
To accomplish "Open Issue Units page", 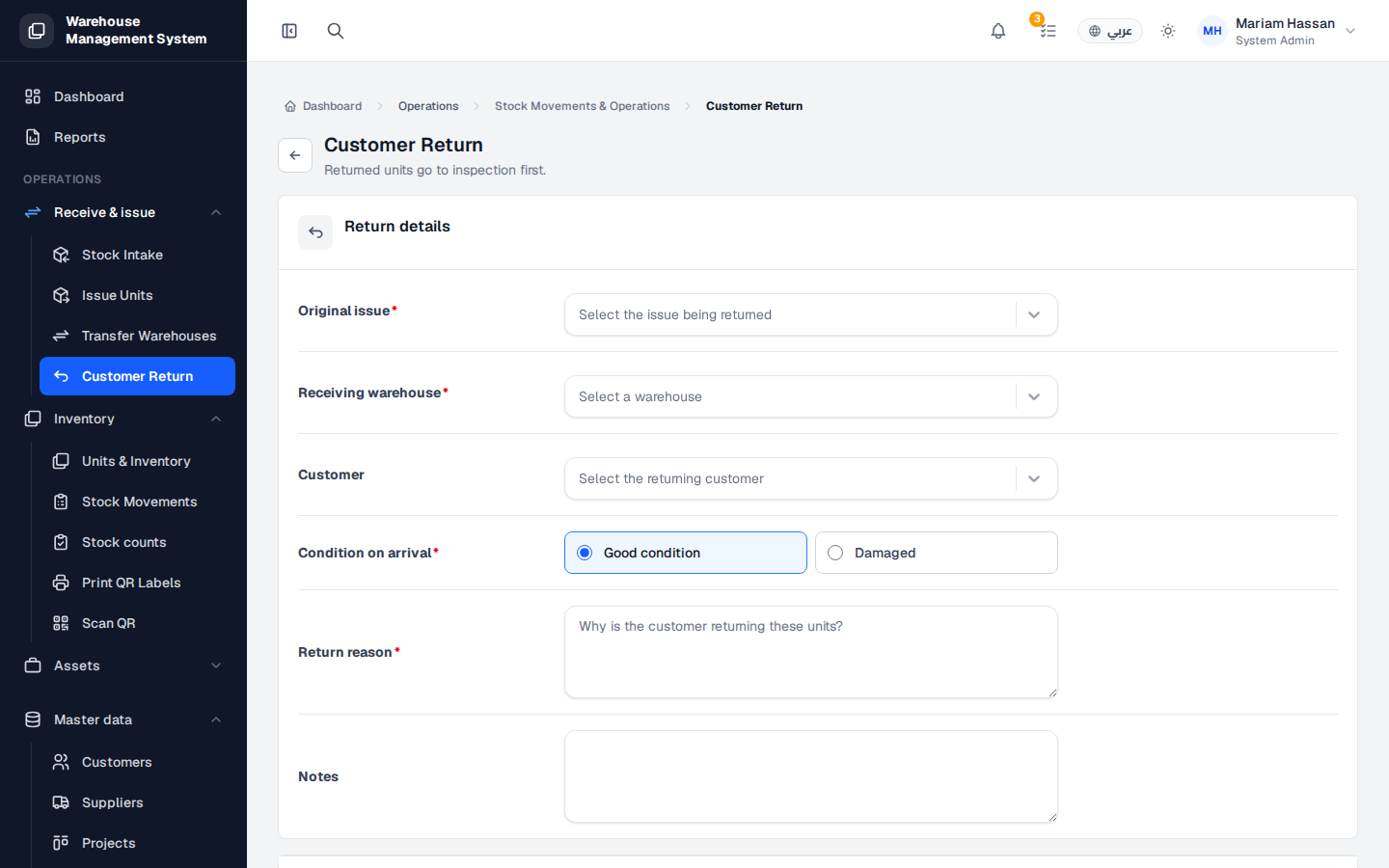I will coord(137,295).
